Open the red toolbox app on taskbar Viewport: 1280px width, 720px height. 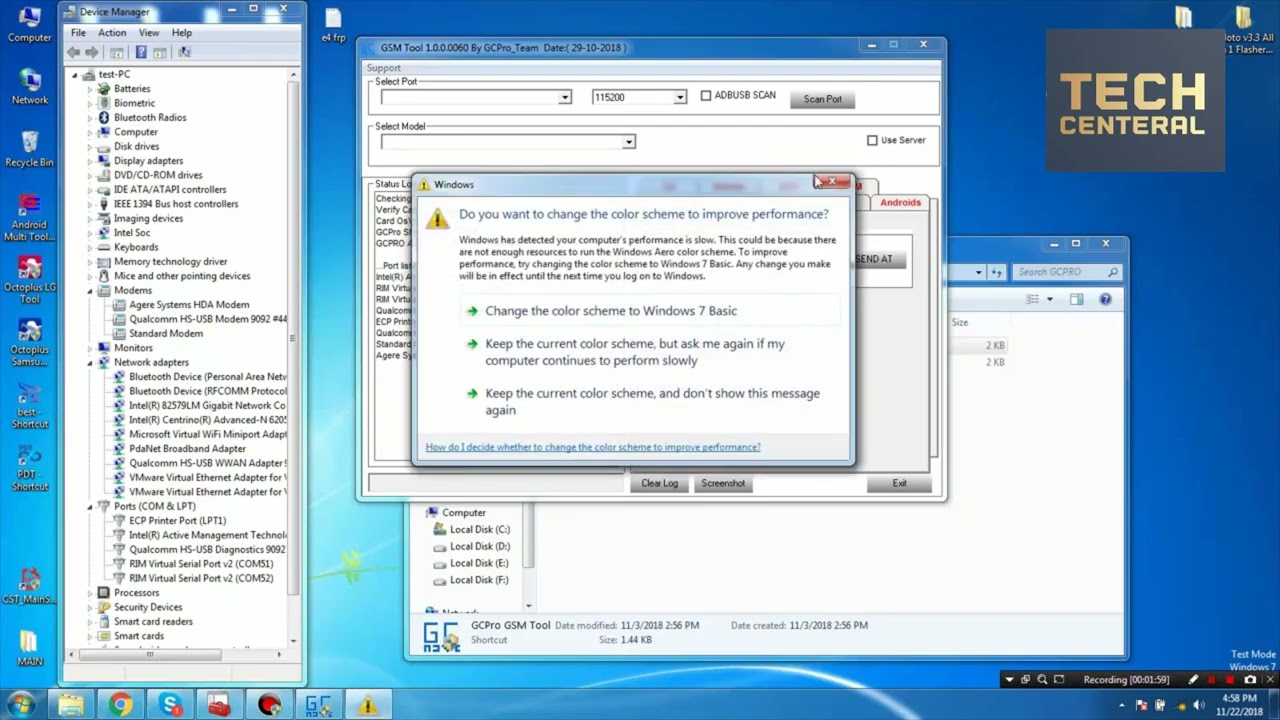pyautogui.click(x=219, y=705)
